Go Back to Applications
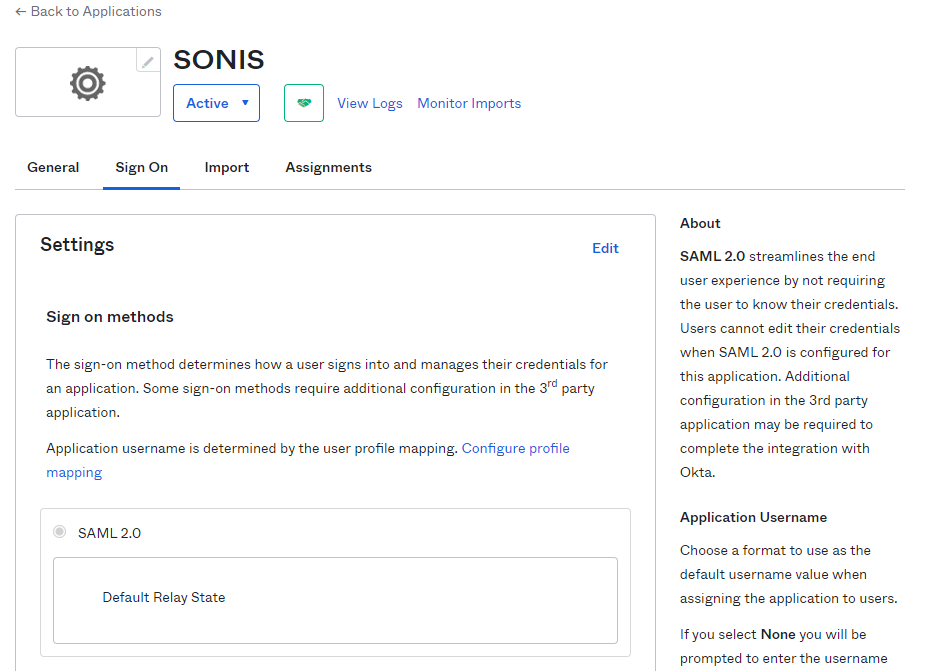This screenshot has height=671, width=936. (x=86, y=11)
